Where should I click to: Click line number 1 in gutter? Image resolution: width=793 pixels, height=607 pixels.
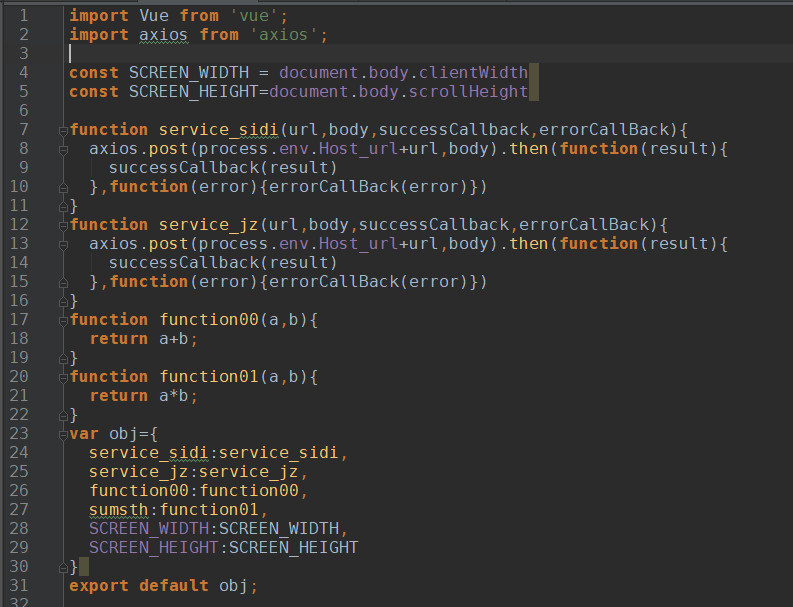tap(24, 16)
